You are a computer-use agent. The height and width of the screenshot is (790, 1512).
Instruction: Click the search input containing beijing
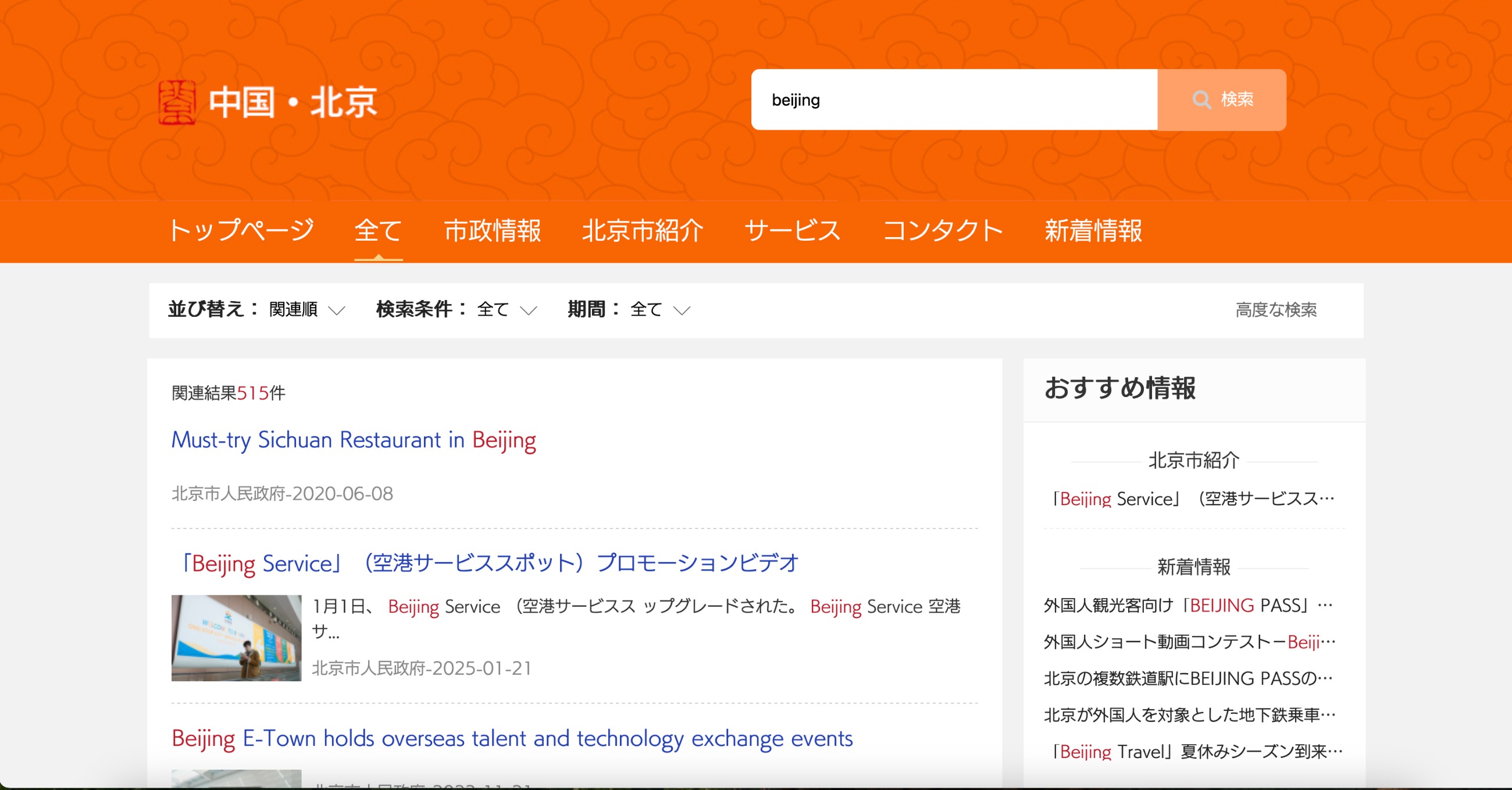click(954, 101)
